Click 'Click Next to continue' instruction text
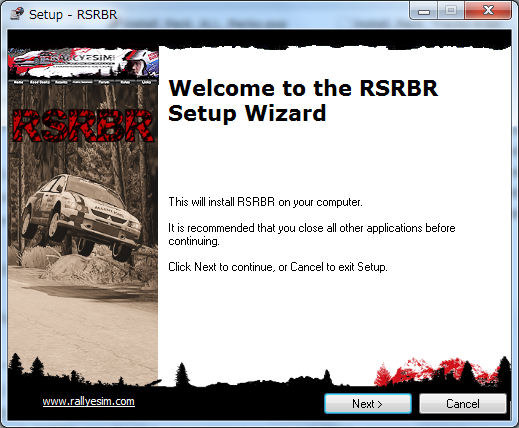The width and height of the screenshot is (519, 428). 278,267
